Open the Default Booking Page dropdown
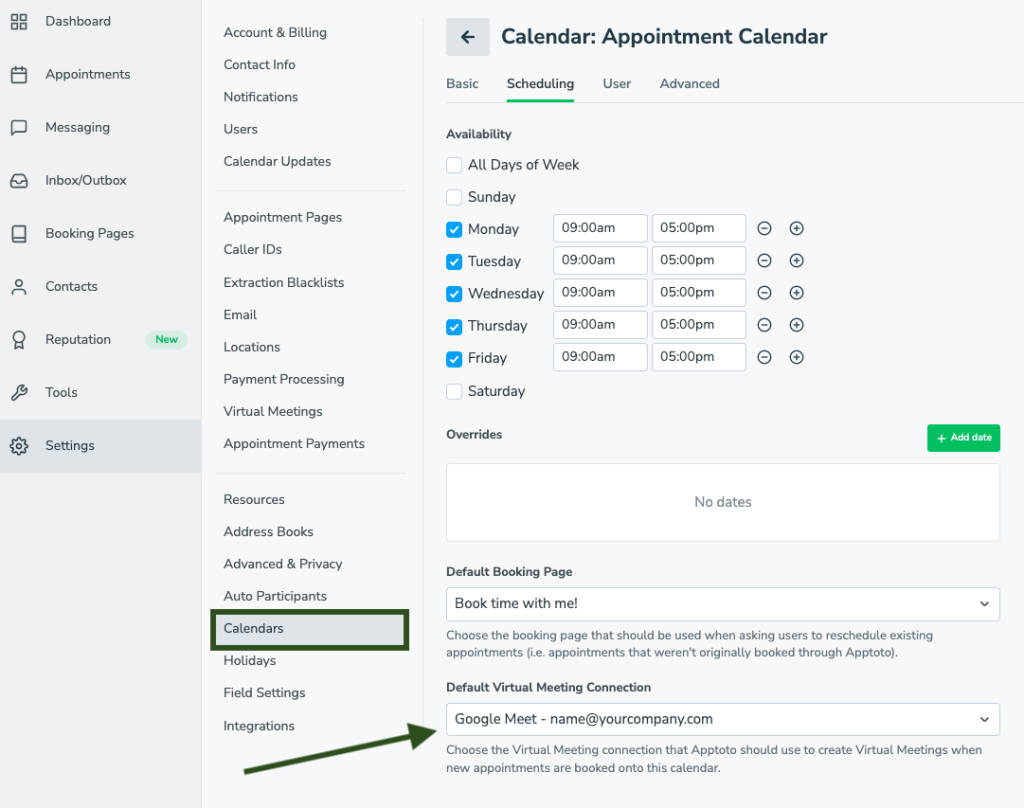Viewport: 1024px width, 808px height. [722, 604]
